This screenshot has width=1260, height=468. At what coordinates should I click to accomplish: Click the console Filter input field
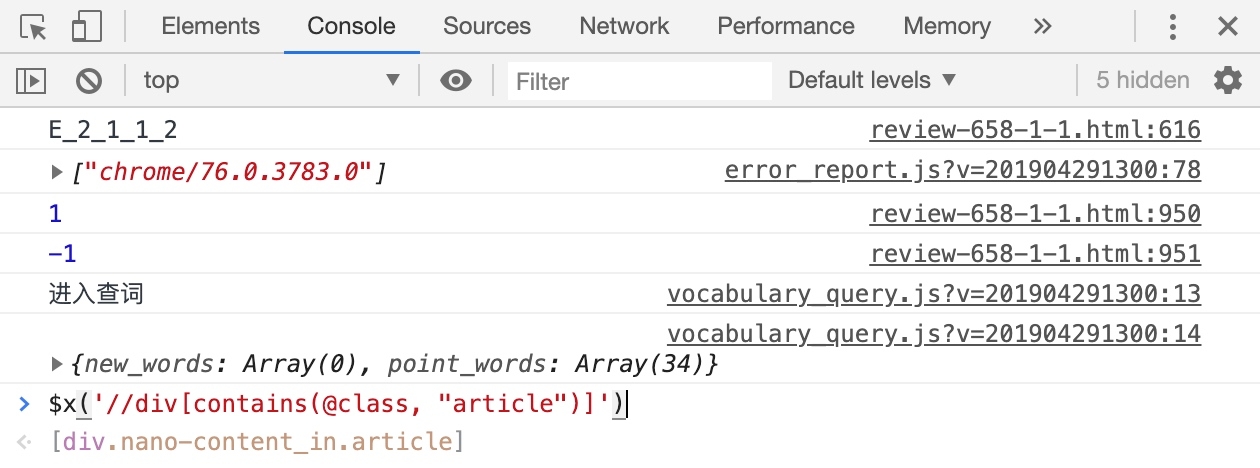coord(640,81)
